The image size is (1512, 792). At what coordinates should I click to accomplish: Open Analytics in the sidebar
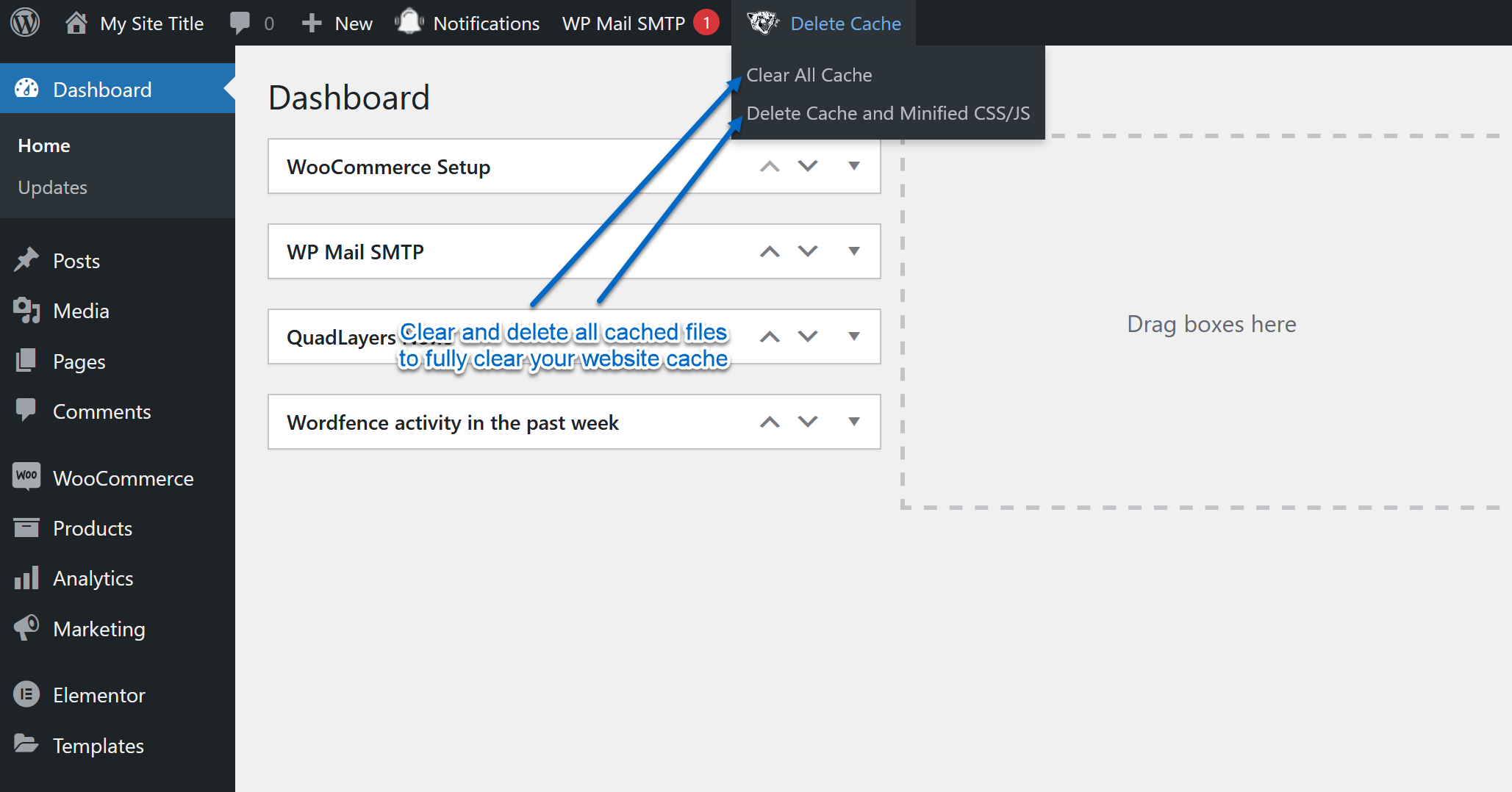point(118,578)
